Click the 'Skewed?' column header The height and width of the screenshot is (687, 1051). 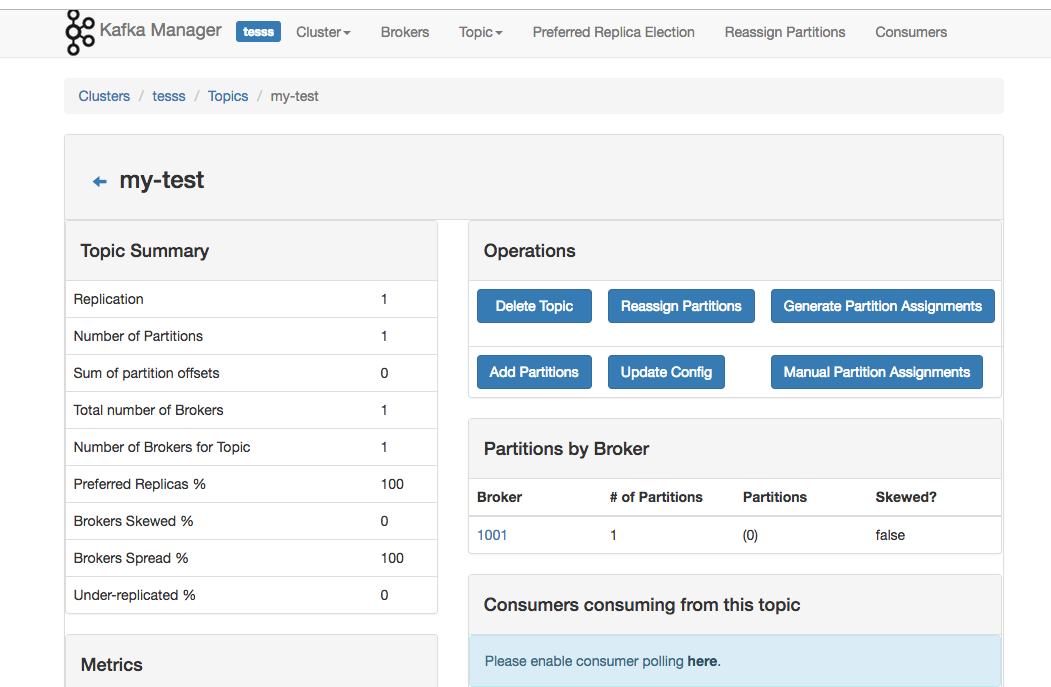(x=906, y=497)
